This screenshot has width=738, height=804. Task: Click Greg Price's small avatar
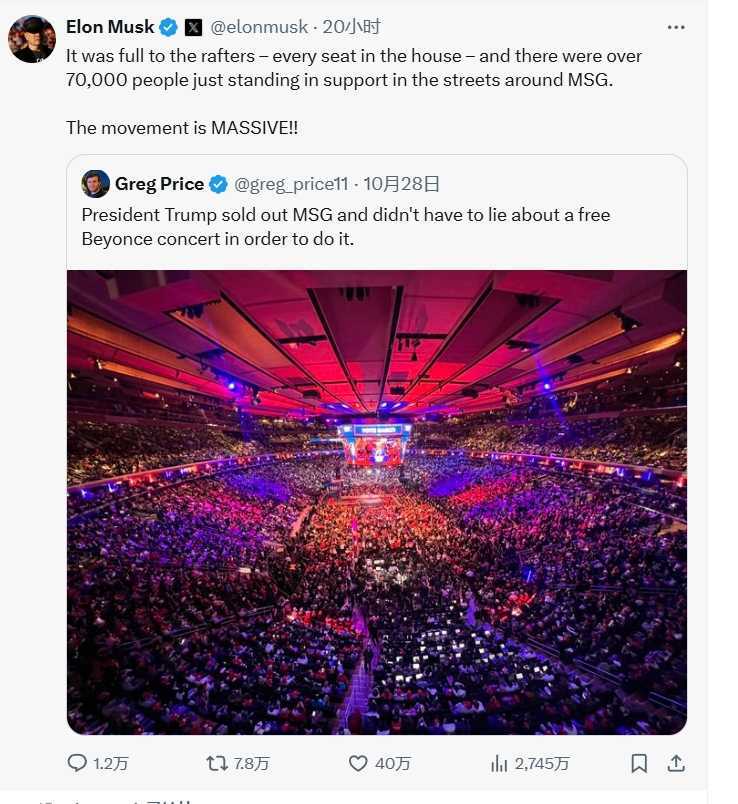[96, 184]
